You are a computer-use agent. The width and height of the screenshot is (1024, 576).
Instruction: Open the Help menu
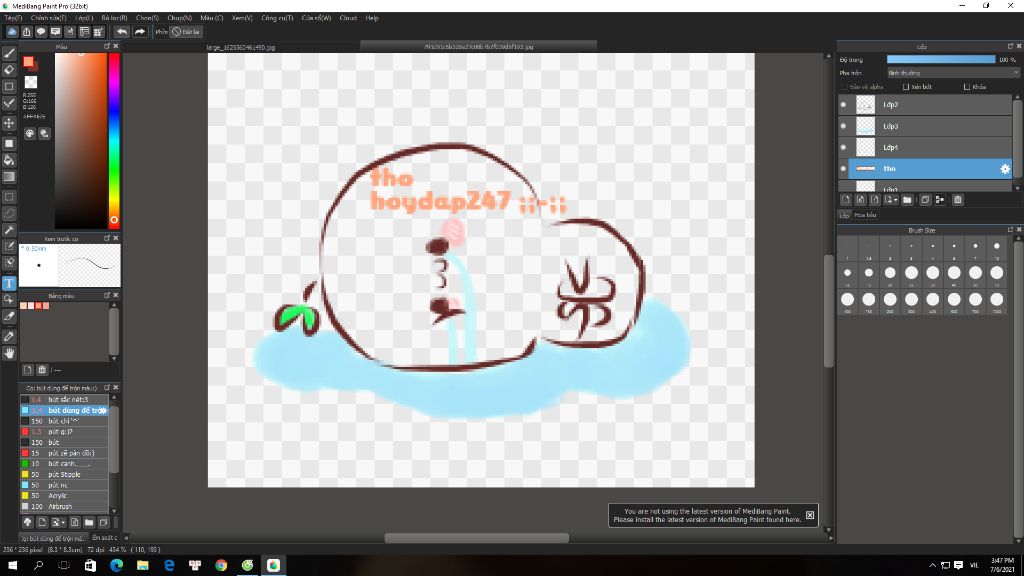372,18
